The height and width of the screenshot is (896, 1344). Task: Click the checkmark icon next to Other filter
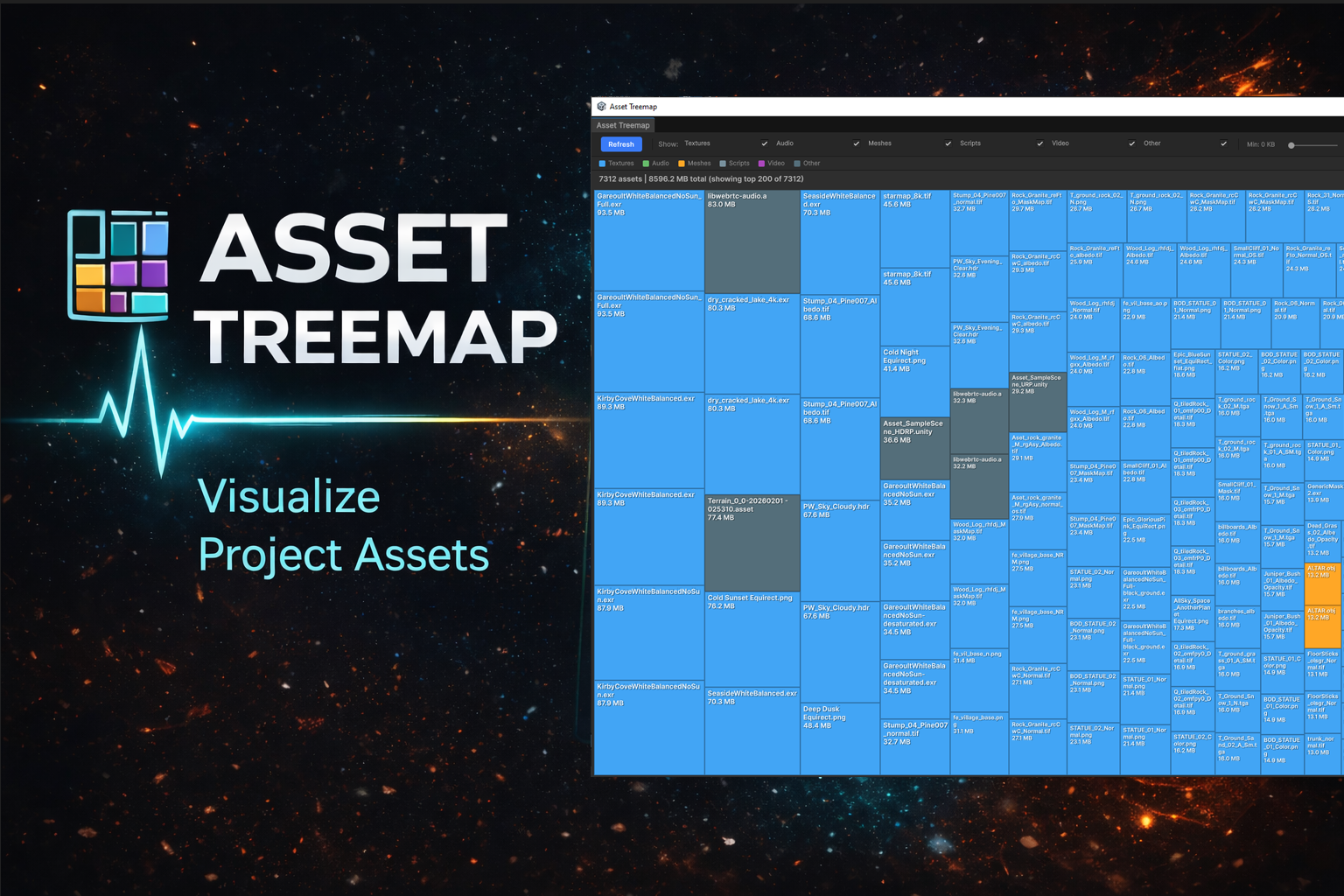click(1224, 143)
